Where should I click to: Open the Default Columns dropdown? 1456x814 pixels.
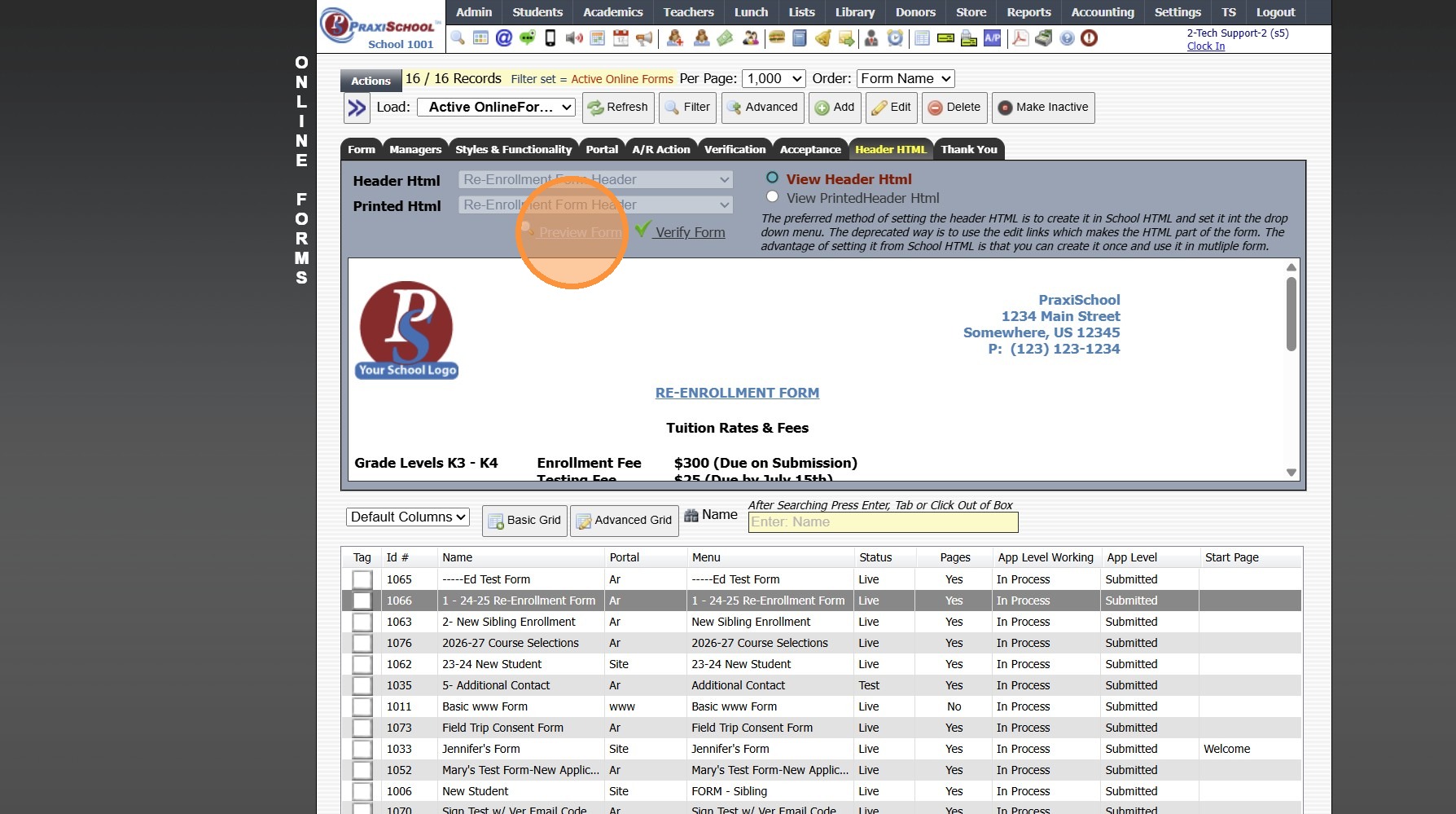(408, 517)
